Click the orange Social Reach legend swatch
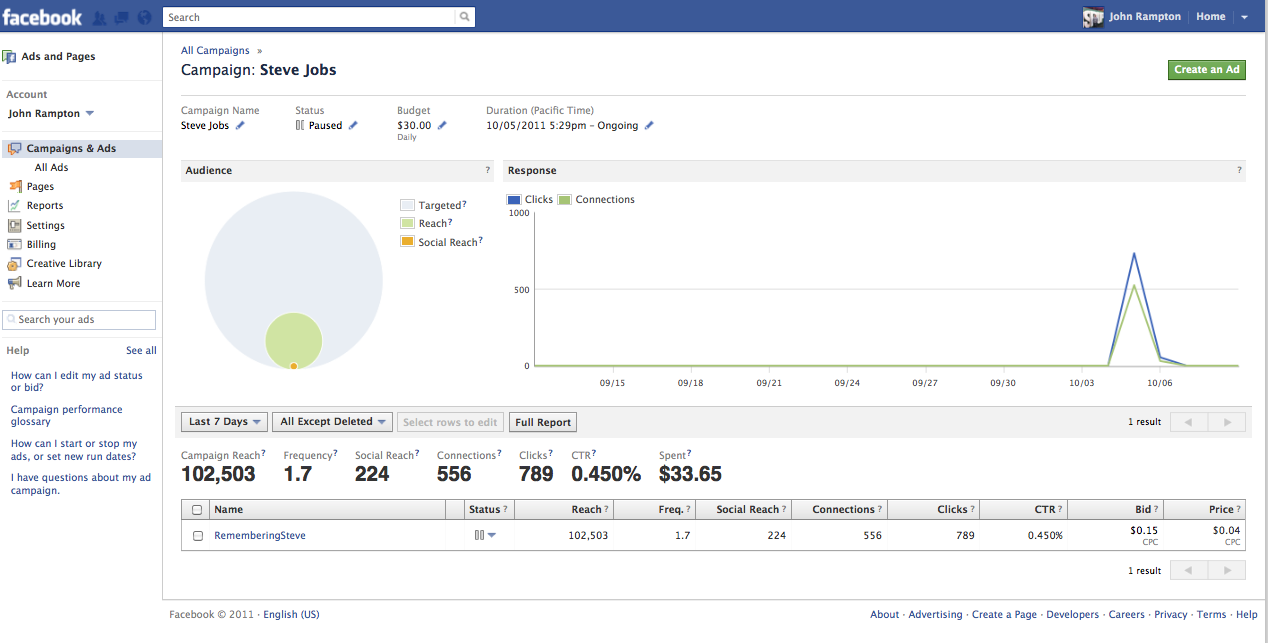Viewport: 1268px width, 643px height. [x=407, y=242]
